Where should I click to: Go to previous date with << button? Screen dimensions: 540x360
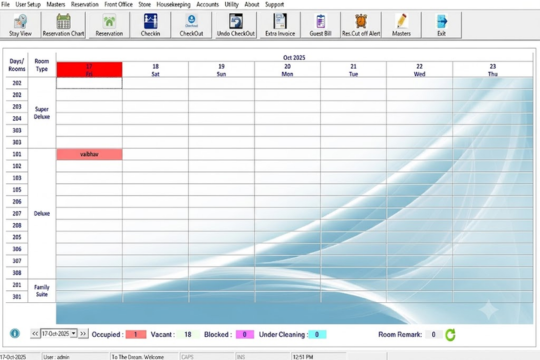35,334
